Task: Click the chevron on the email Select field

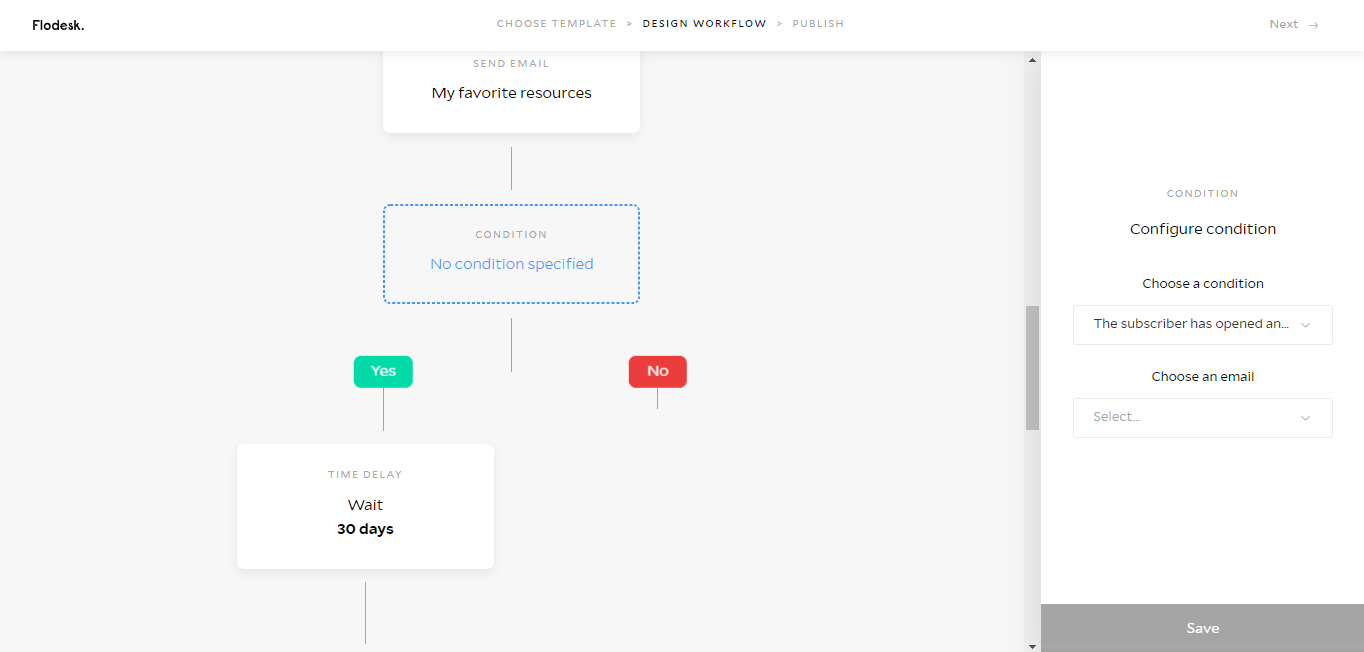Action: tap(1305, 417)
